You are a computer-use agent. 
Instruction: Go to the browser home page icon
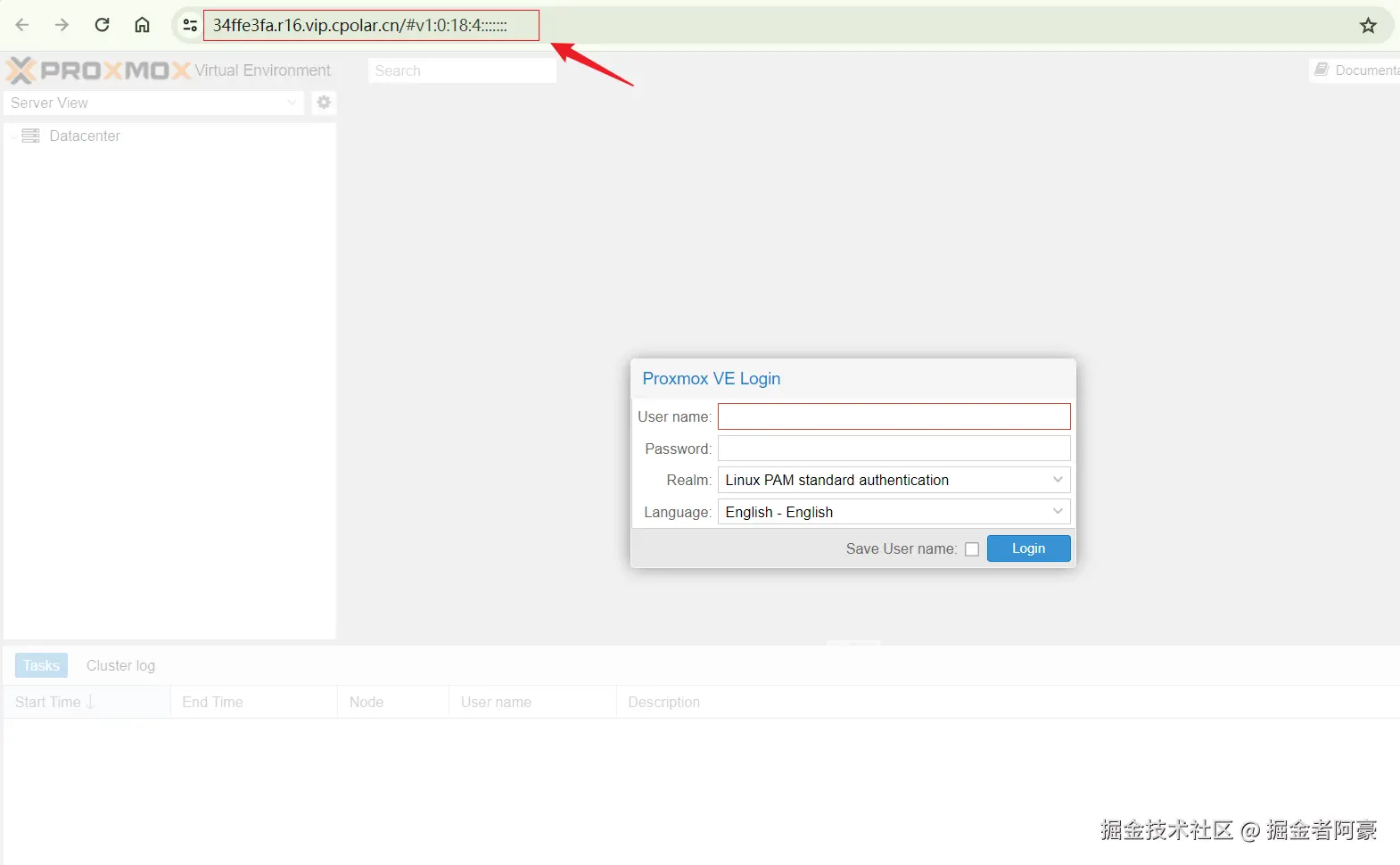pyautogui.click(x=142, y=25)
